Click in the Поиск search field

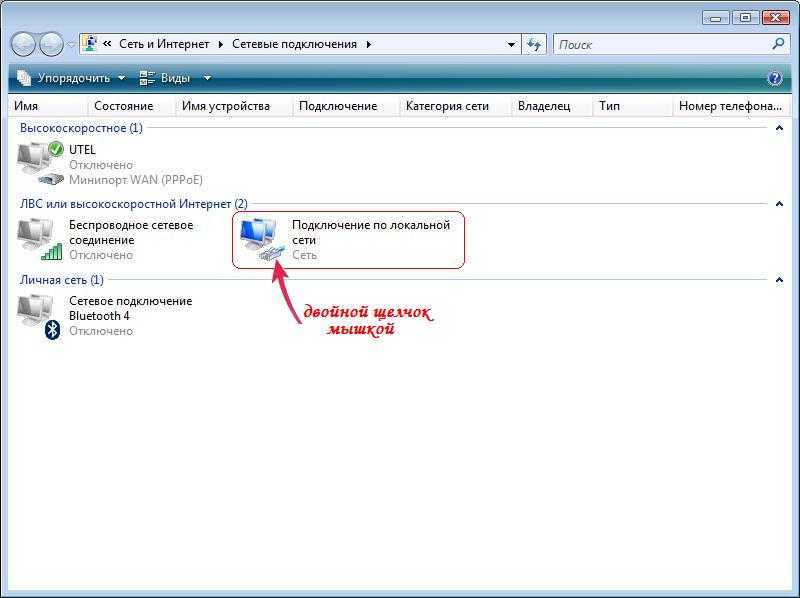pos(661,44)
